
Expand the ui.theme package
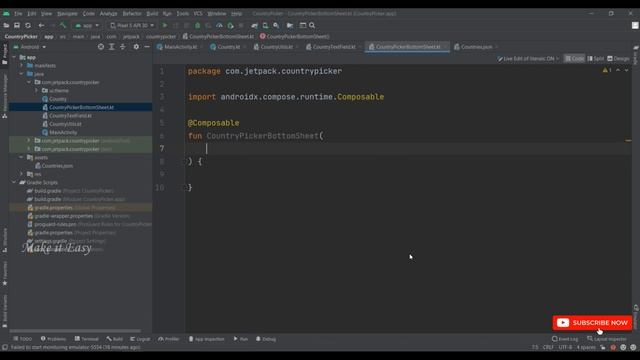[x=37, y=91]
